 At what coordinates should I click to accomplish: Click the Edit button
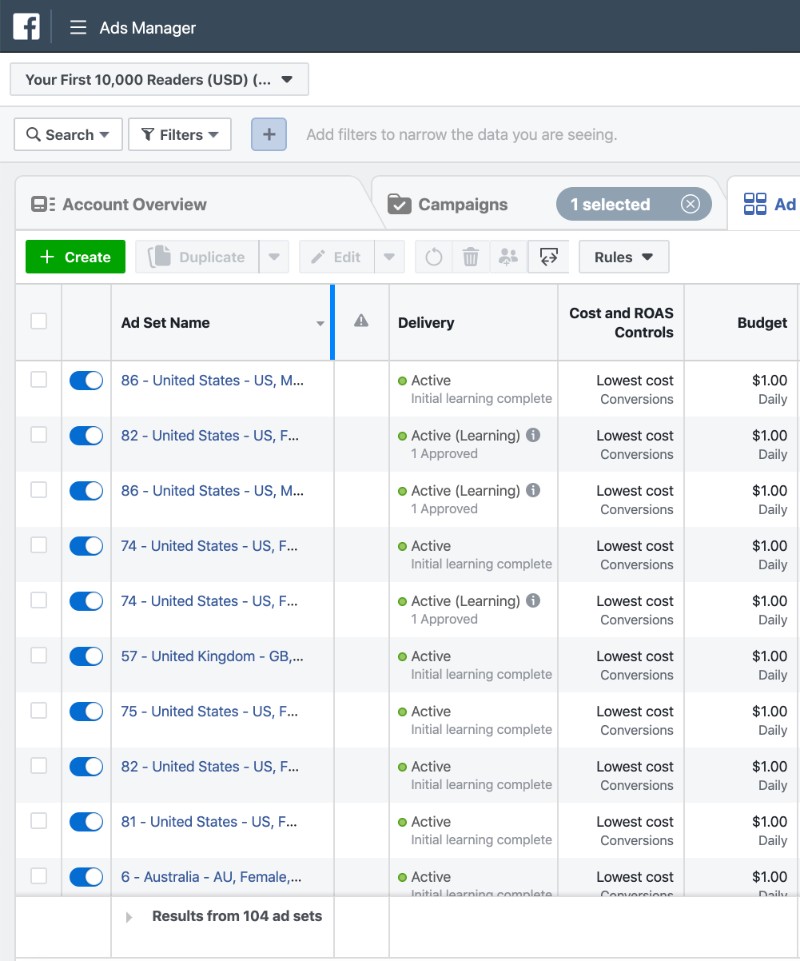click(337, 257)
